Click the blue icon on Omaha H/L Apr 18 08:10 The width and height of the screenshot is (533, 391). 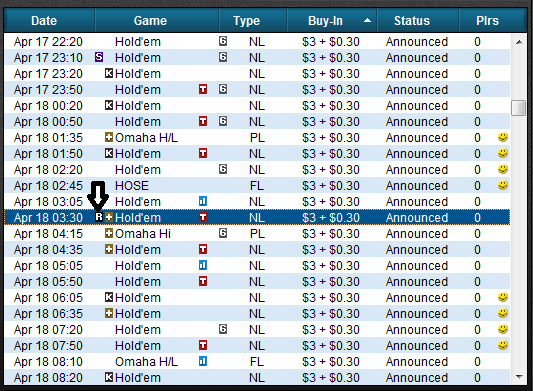[x=203, y=361]
